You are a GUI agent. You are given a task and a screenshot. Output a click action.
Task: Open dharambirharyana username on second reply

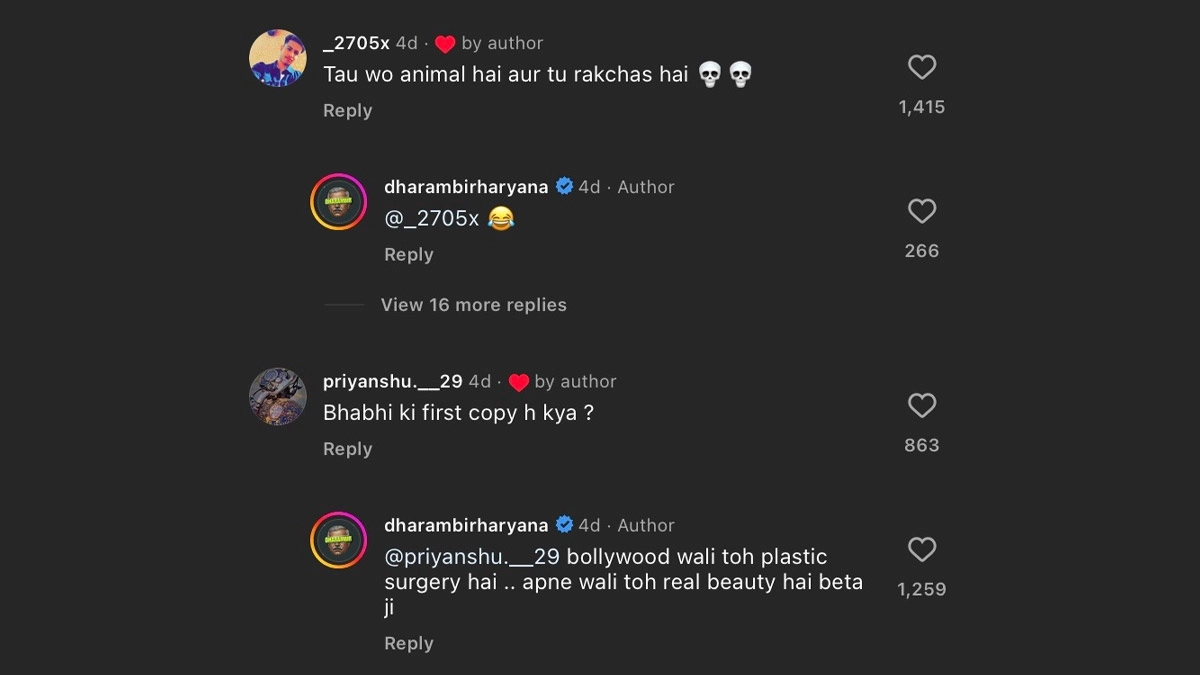466,525
